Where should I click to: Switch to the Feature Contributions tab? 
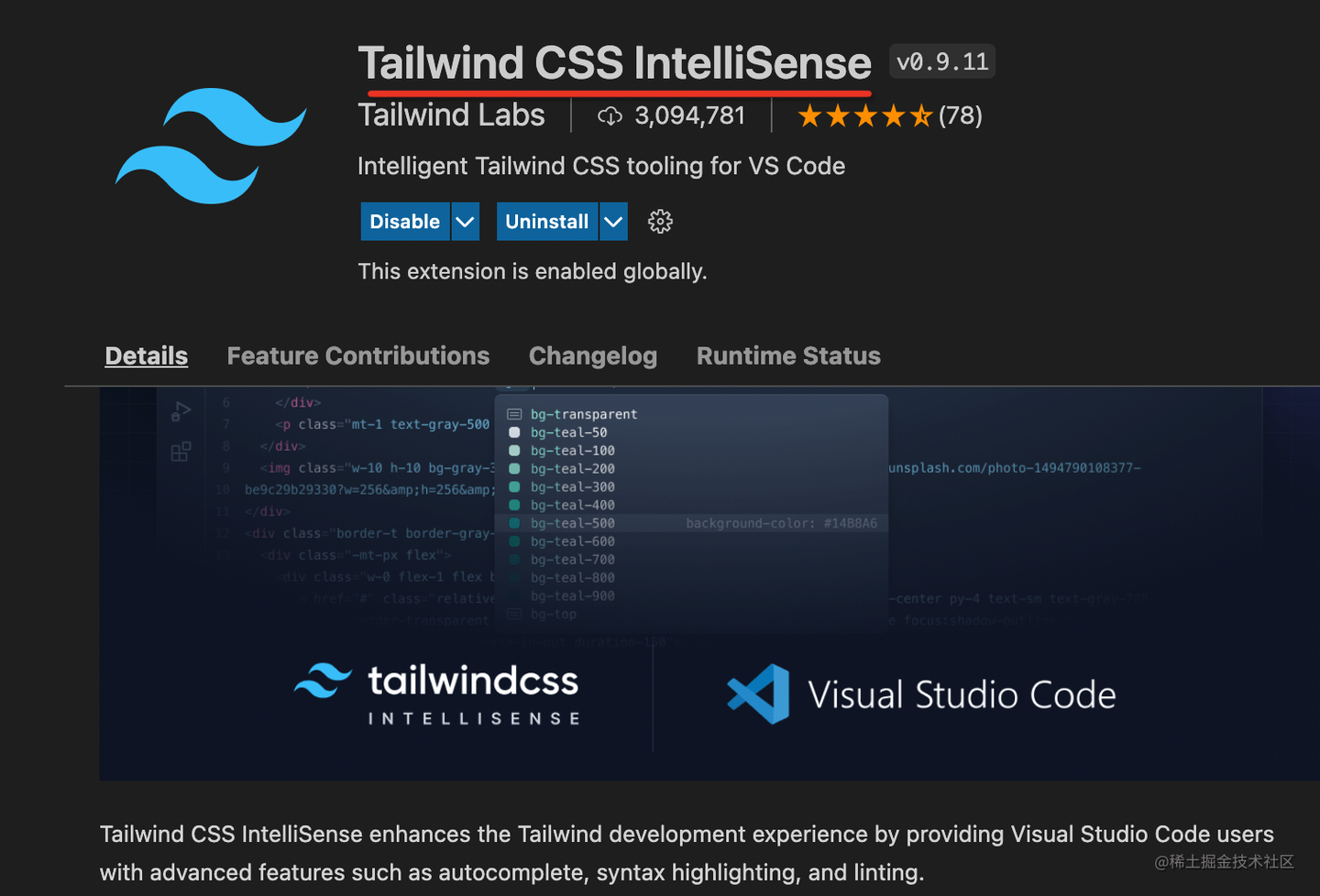358,355
